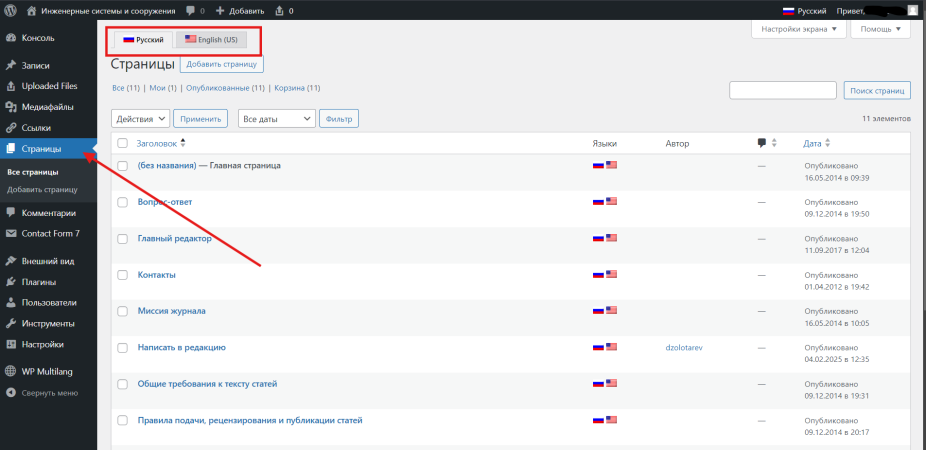Click the WordPress logo in admin bar
The width and height of the screenshot is (926, 450).
tap(10, 11)
